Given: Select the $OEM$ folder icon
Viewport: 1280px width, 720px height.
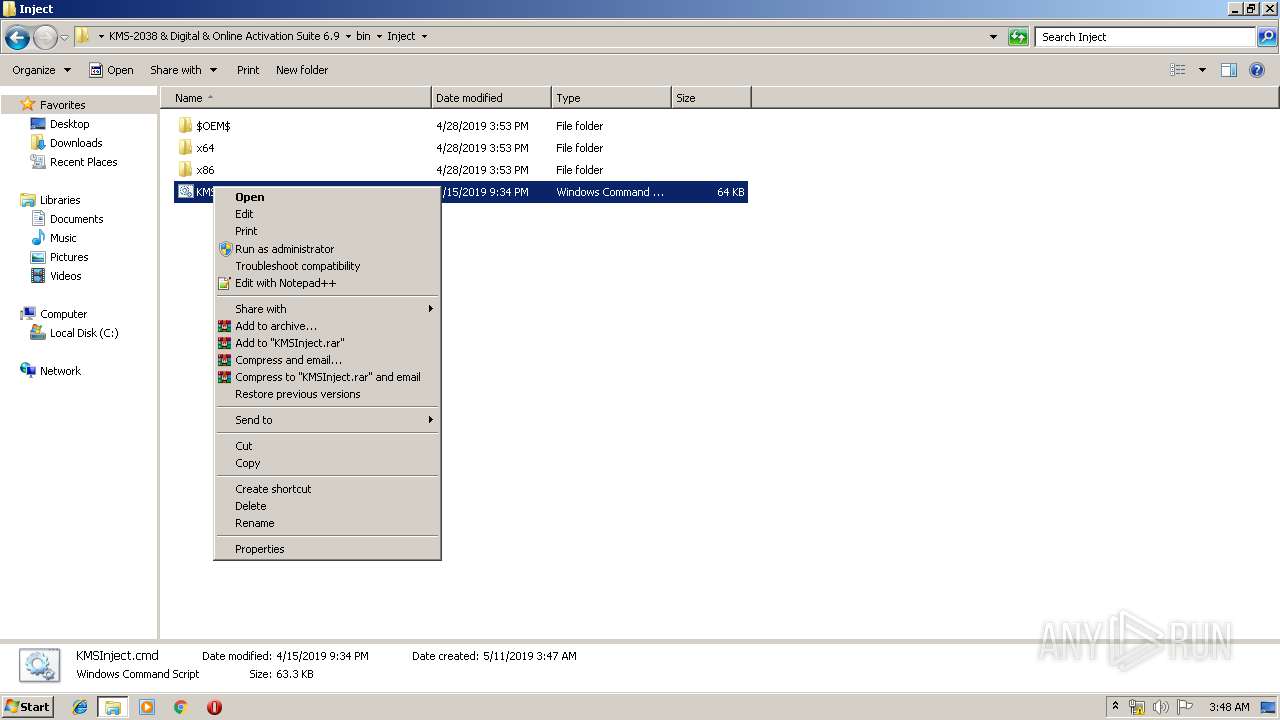Looking at the screenshot, I should (185, 126).
